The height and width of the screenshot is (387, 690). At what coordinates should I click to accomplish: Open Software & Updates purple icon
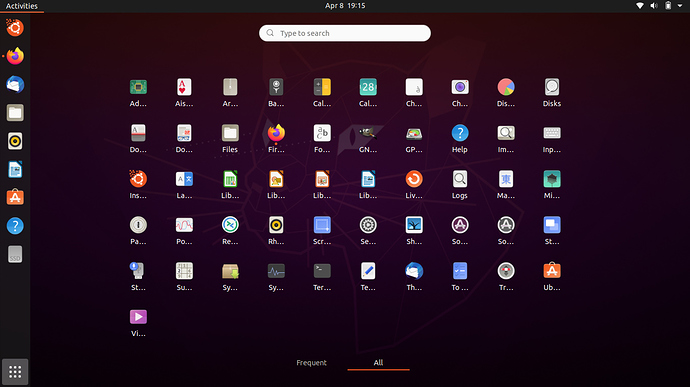[460, 225]
